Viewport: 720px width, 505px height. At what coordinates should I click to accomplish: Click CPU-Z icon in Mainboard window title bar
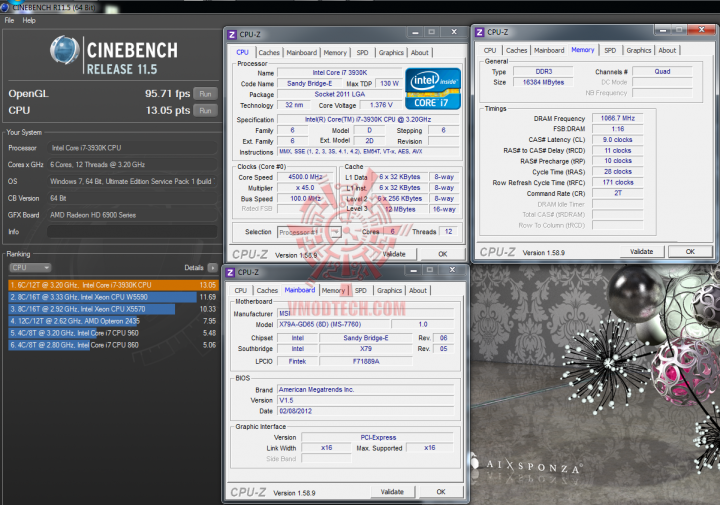pyautogui.click(x=230, y=272)
